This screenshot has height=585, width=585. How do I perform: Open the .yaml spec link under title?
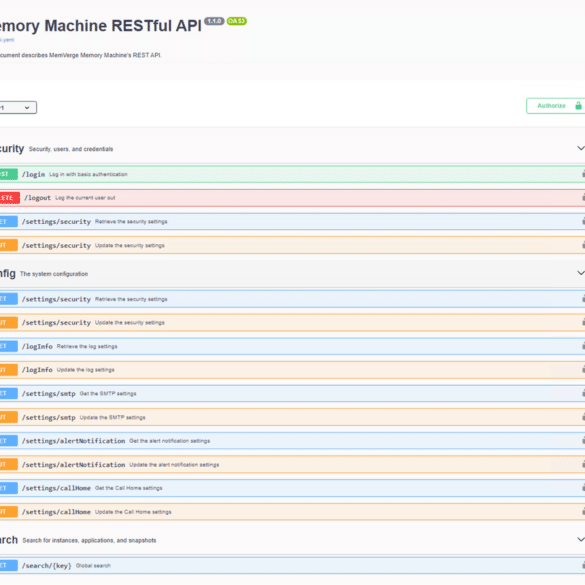click(7, 40)
